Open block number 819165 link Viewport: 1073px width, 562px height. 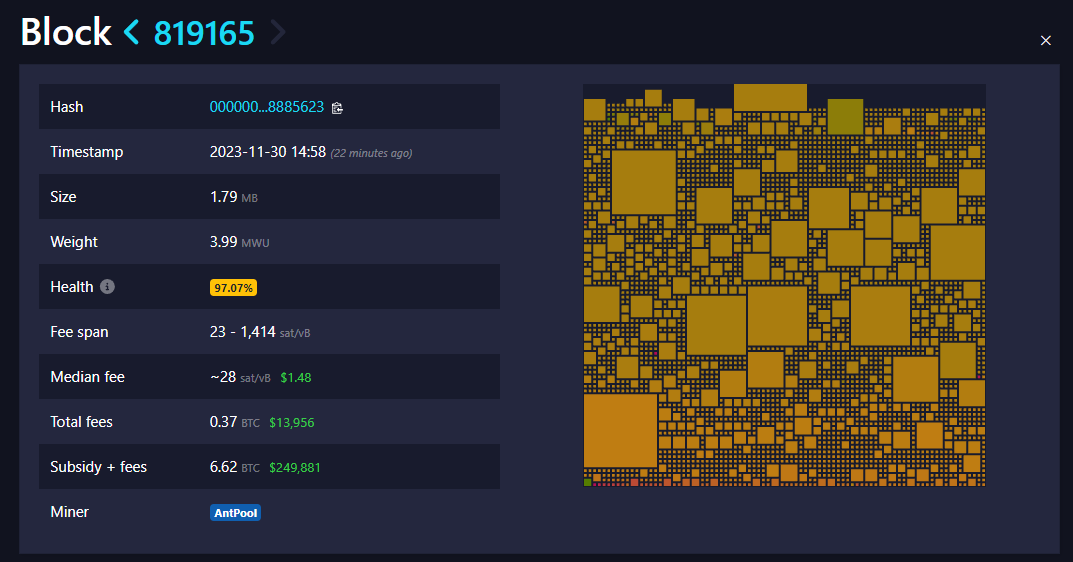(x=204, y=33)
